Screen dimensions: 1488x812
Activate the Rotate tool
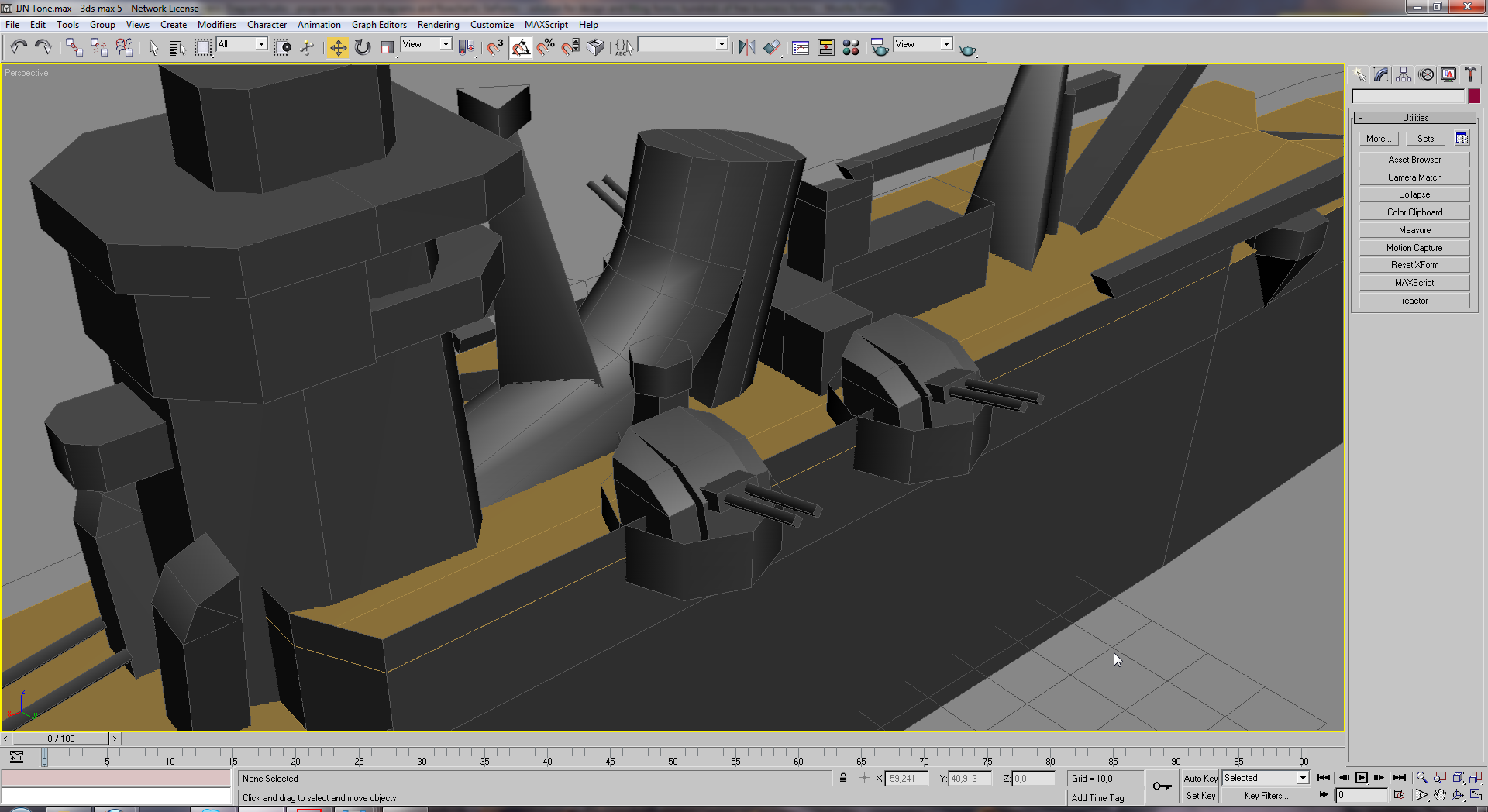[363, 48]
